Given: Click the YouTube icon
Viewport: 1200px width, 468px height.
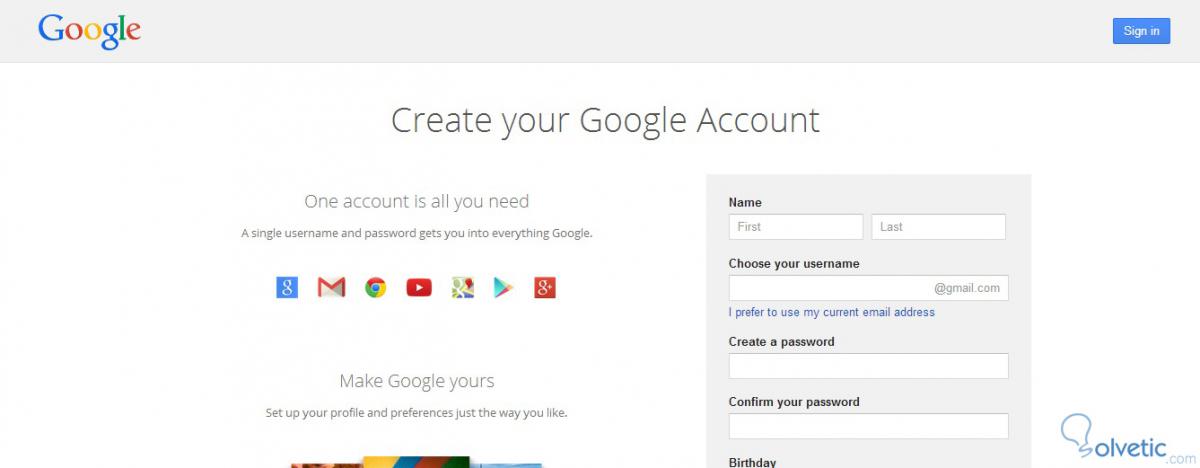Looking at the screenshot, I should 419,288.
